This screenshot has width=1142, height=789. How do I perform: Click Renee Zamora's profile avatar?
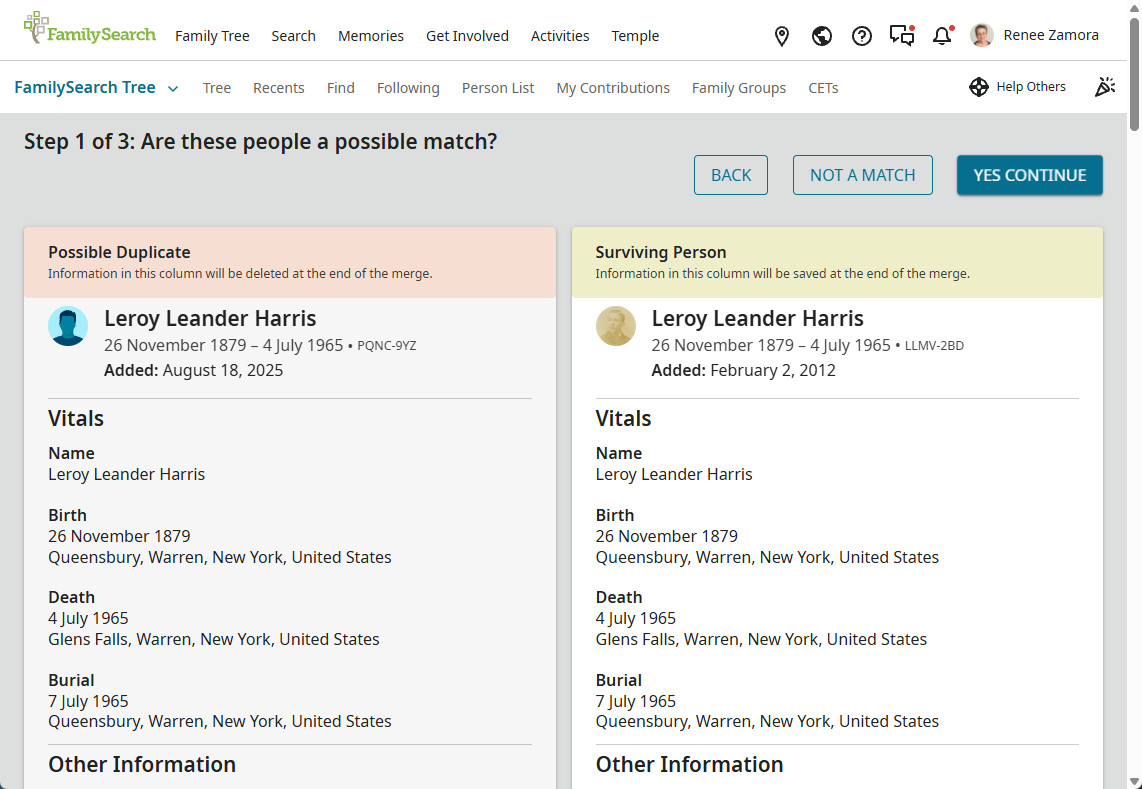982,35
